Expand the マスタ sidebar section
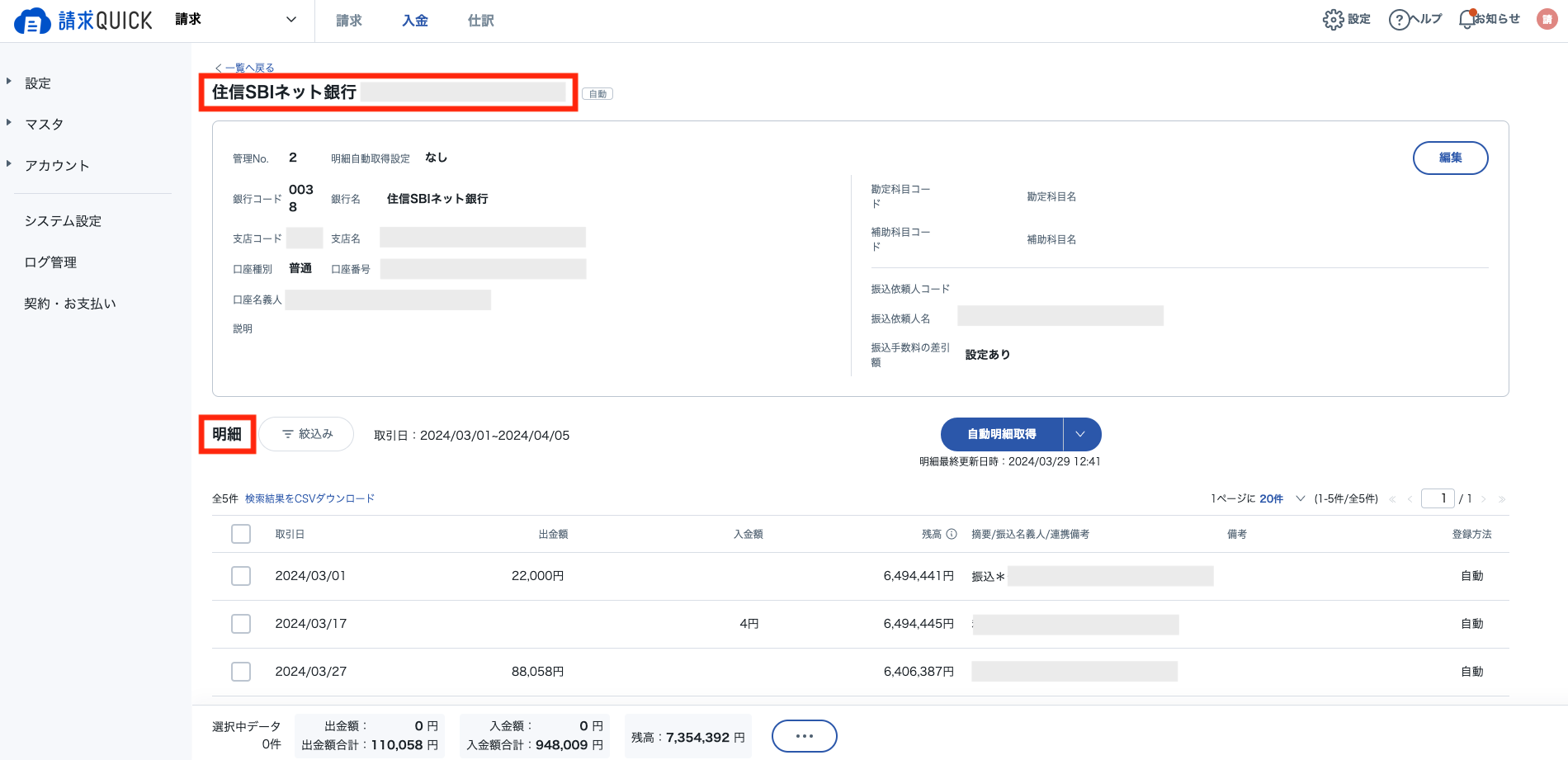1568x760 pixels. [x=9, y=123]
